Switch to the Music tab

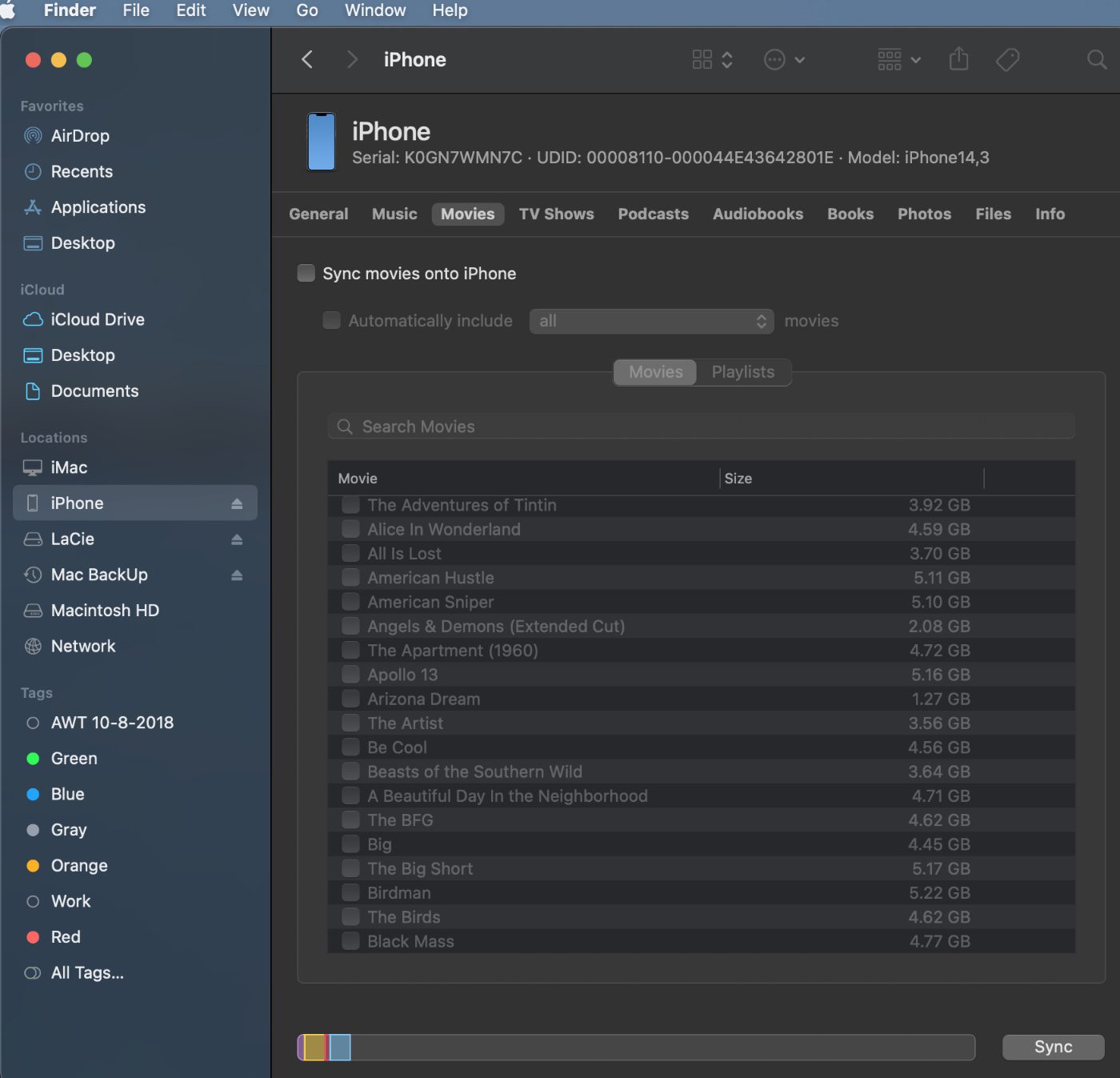click(x=394, y=214)
